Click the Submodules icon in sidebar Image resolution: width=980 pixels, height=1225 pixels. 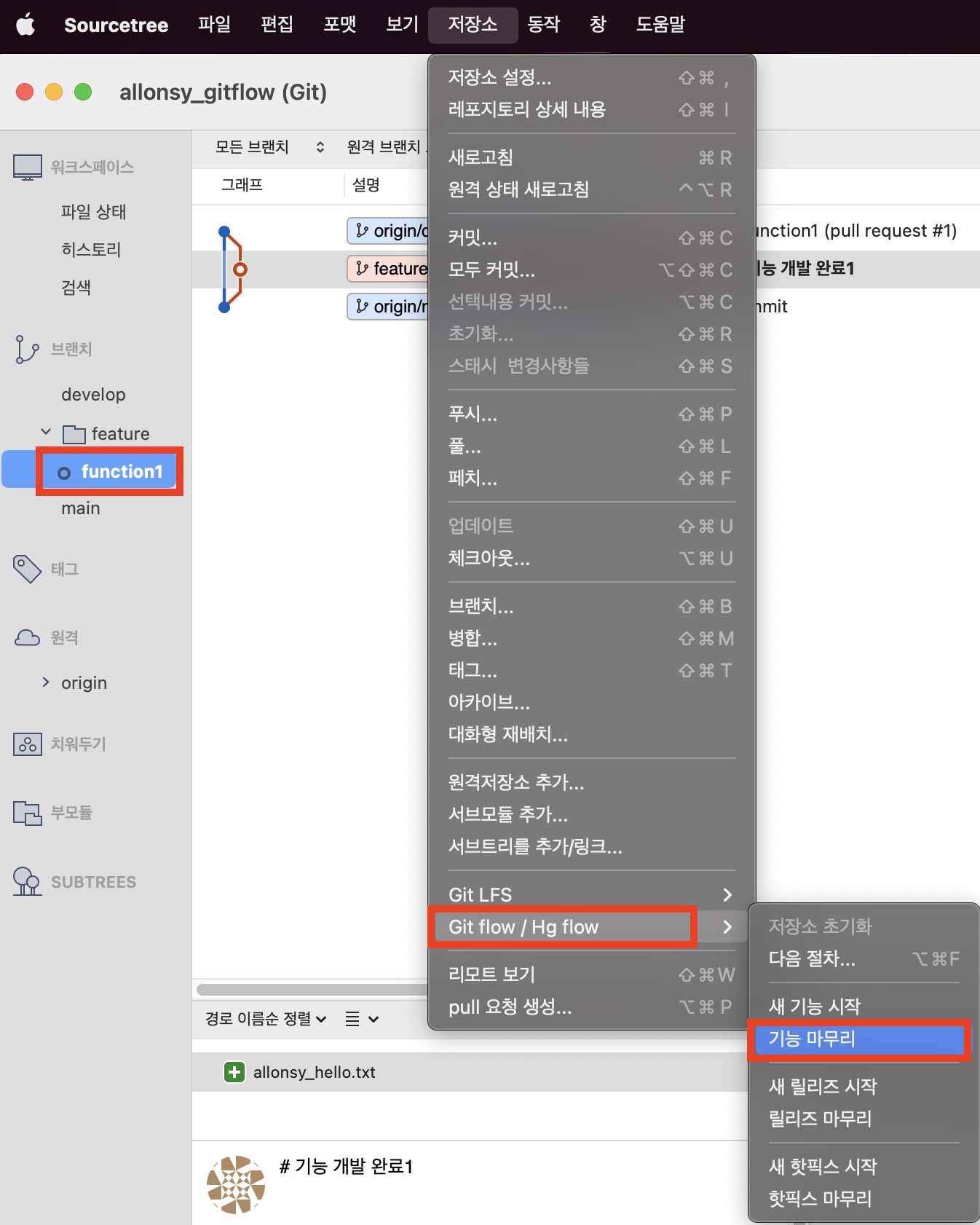(x=28, y=813)
